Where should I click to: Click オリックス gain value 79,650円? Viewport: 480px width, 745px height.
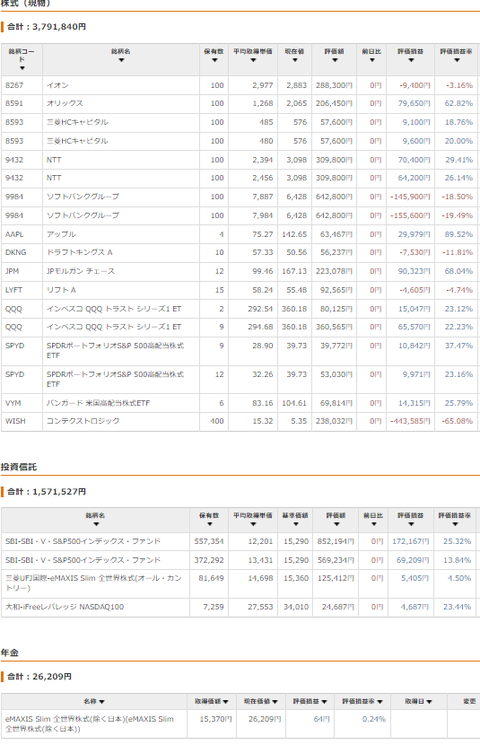tap(414, 103)
